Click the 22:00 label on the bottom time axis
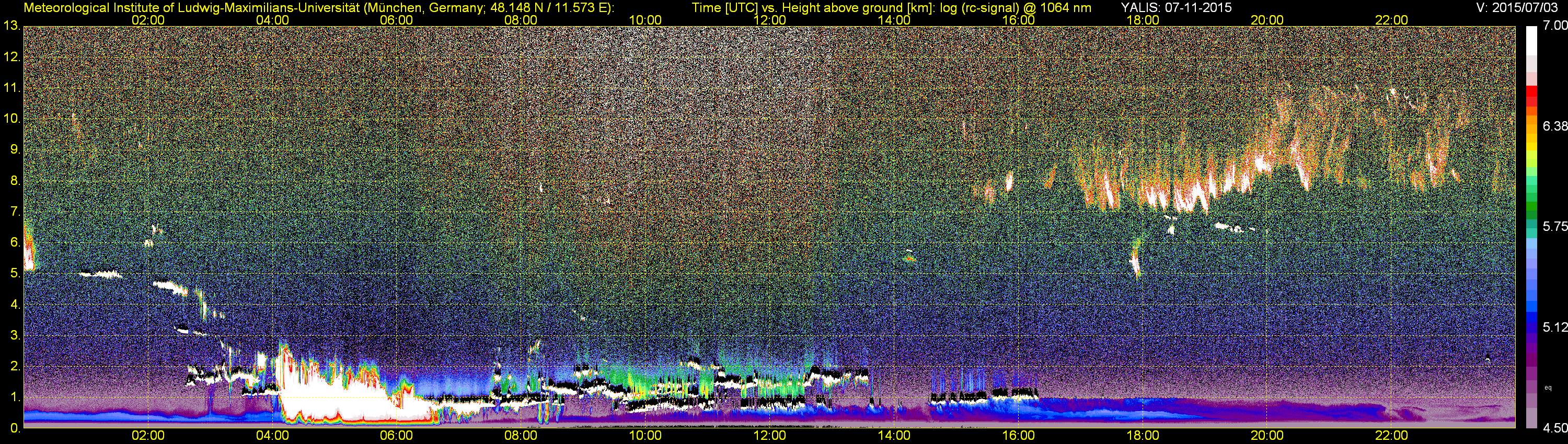The height and width of the screenshot is (444, 1568). [x=1391, y=436]
